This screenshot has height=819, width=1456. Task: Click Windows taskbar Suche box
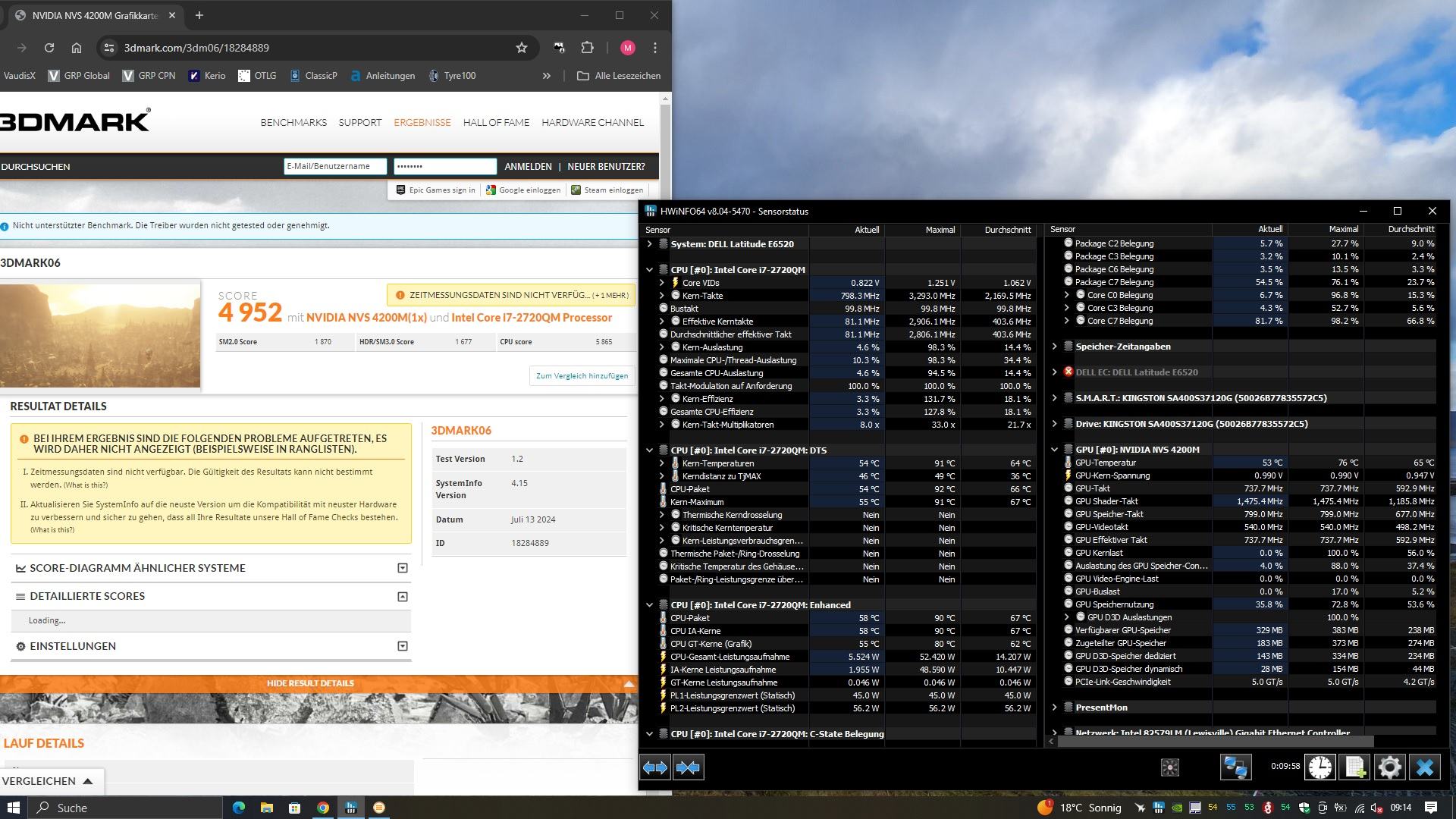tap(125, 808)
